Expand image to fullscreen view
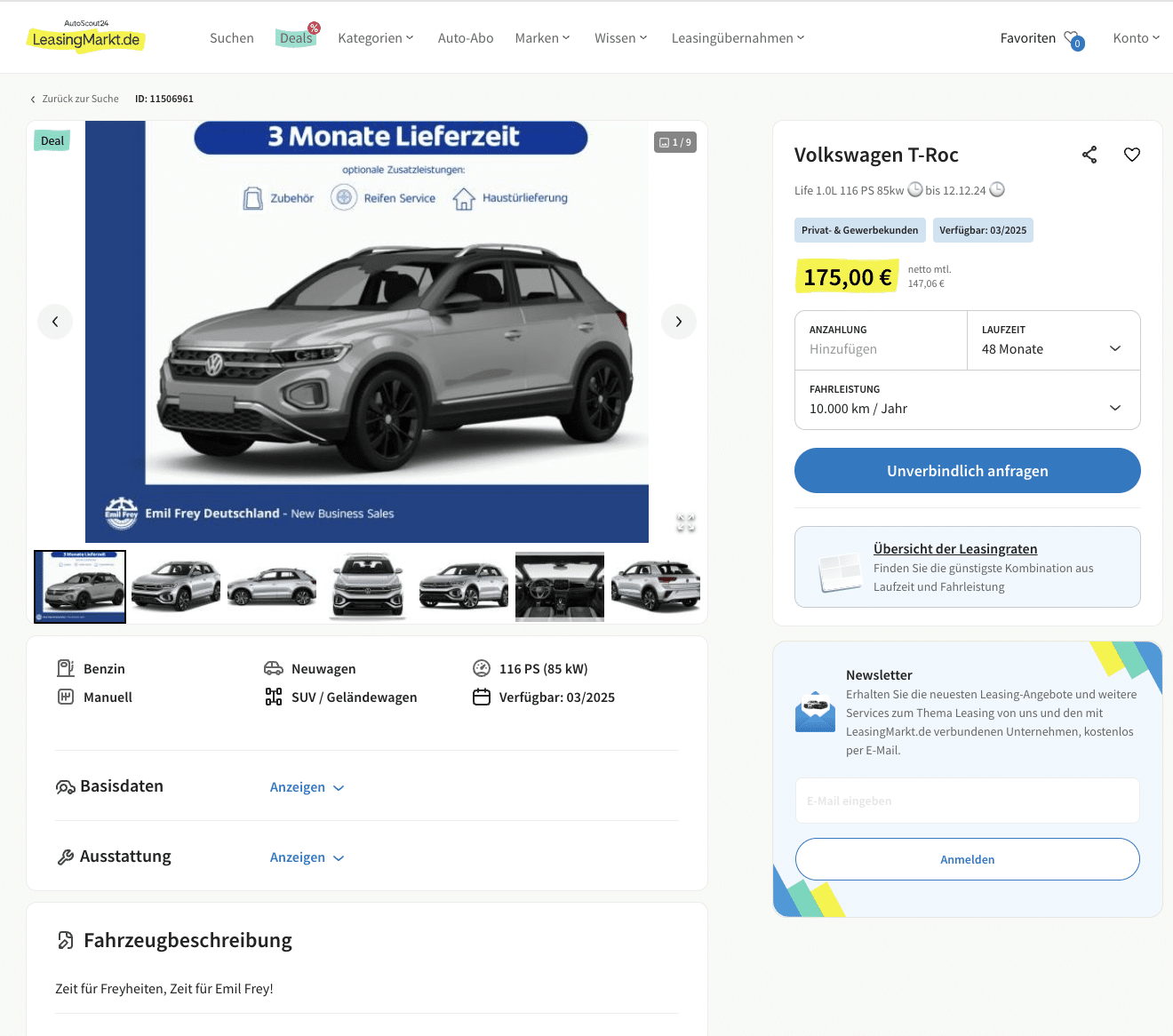Screen dimensions: 1173x1036 click(685, 523)
